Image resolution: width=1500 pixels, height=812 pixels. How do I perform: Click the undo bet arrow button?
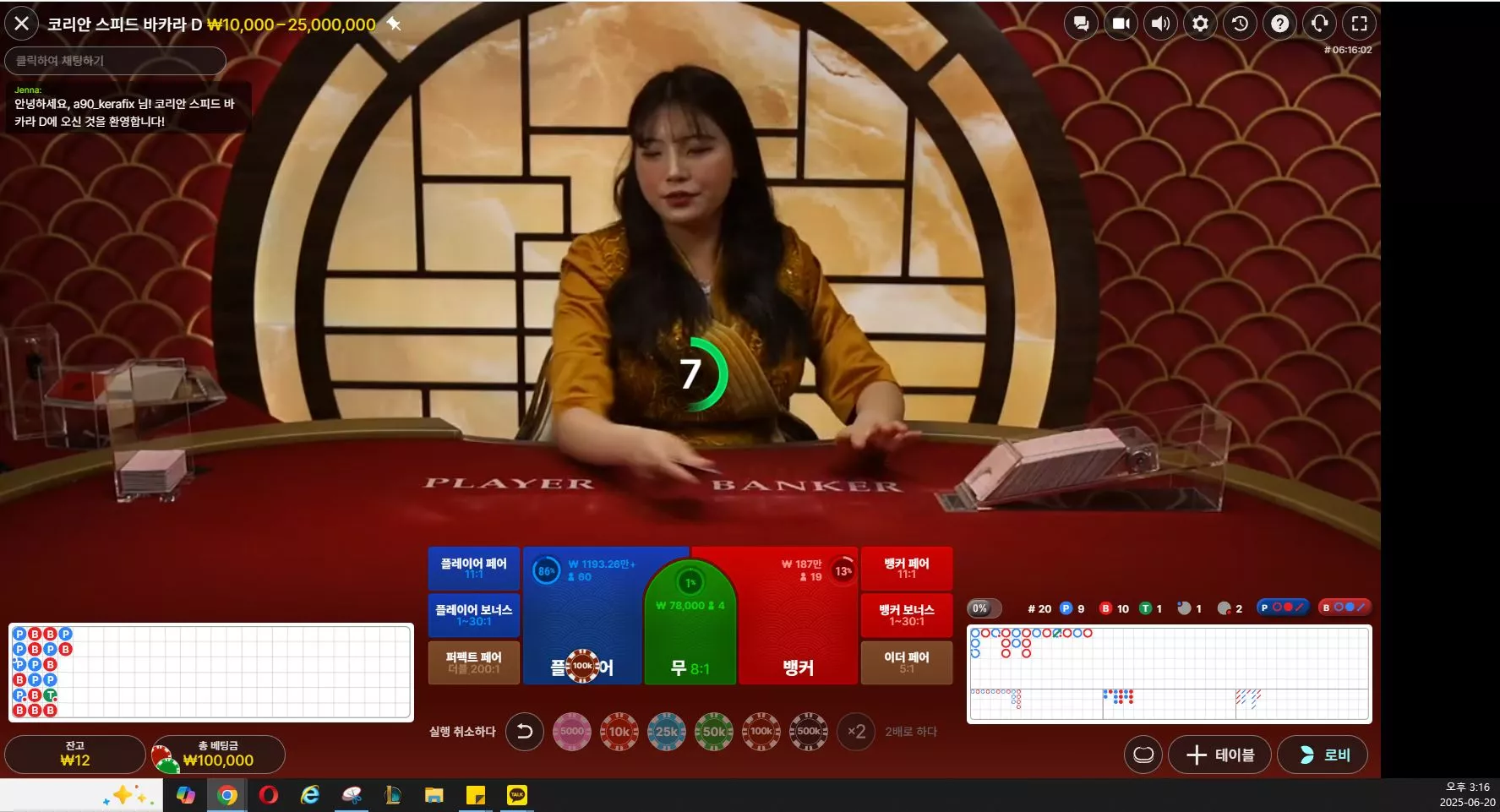524,732
